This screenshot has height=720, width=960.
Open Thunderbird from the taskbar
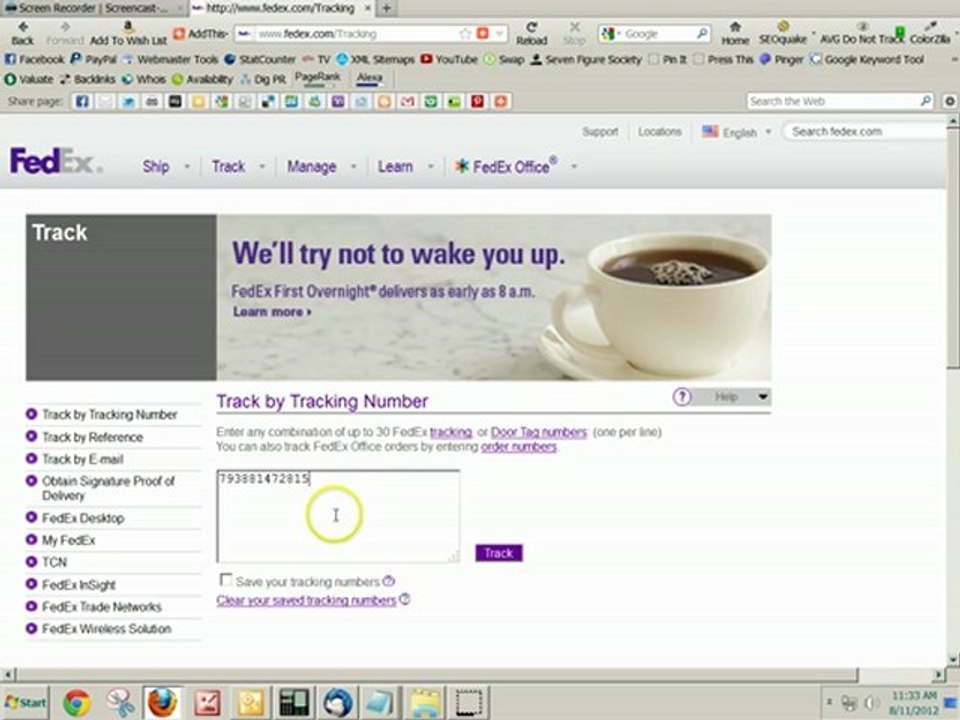pos(337,702)
